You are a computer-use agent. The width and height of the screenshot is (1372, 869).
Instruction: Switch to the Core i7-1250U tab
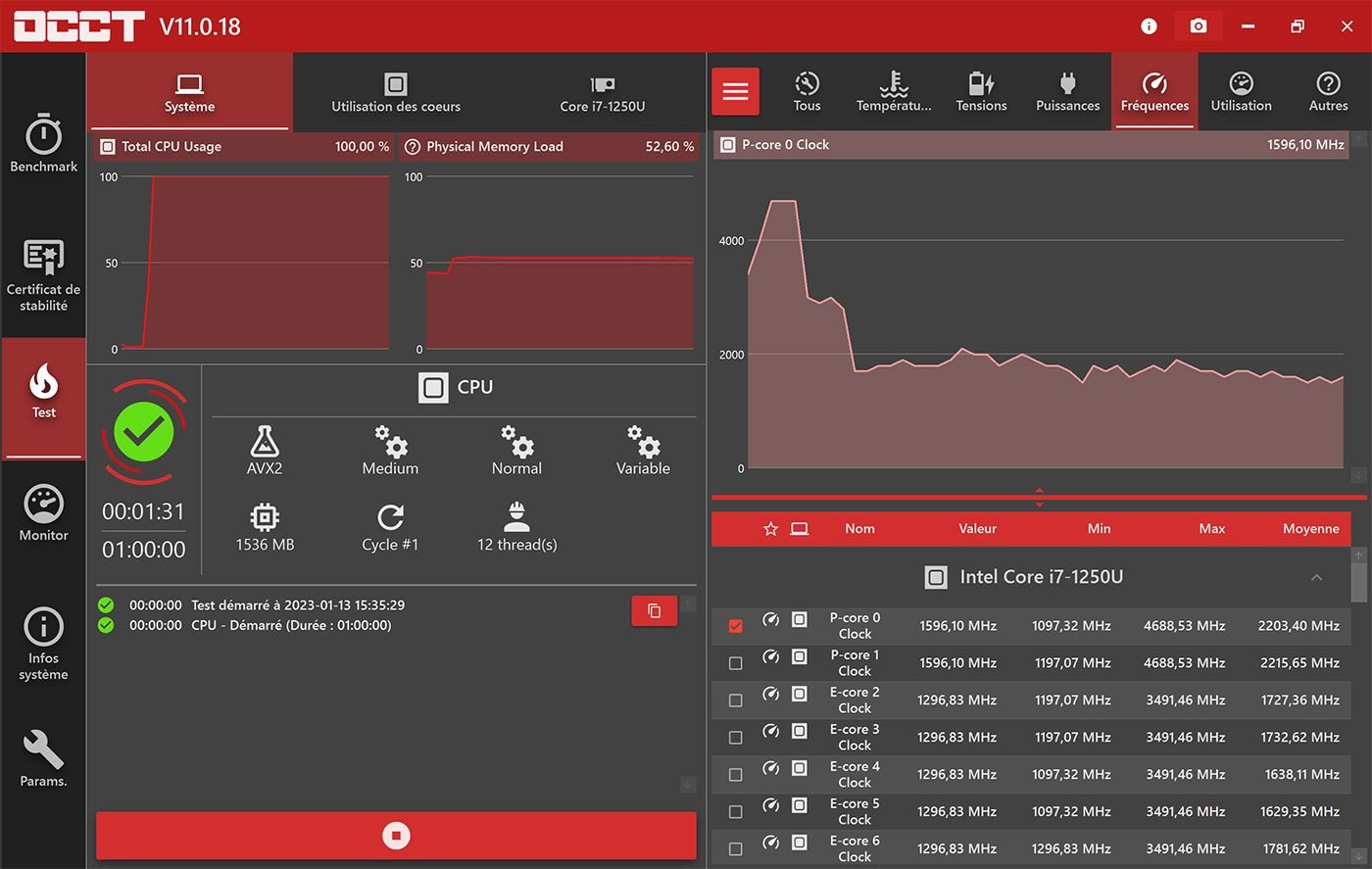[x=603, y=92]
